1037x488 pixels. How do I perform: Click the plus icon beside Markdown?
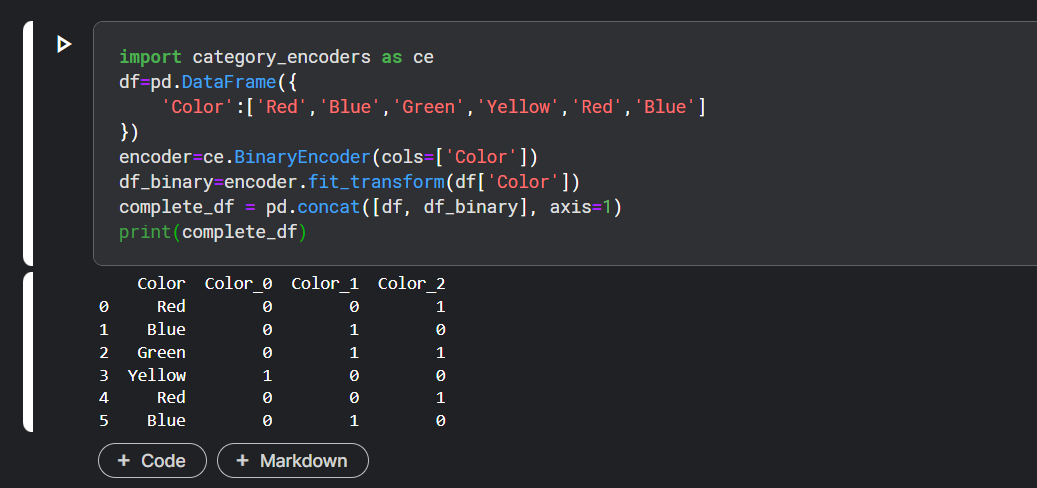coord(242,461)
